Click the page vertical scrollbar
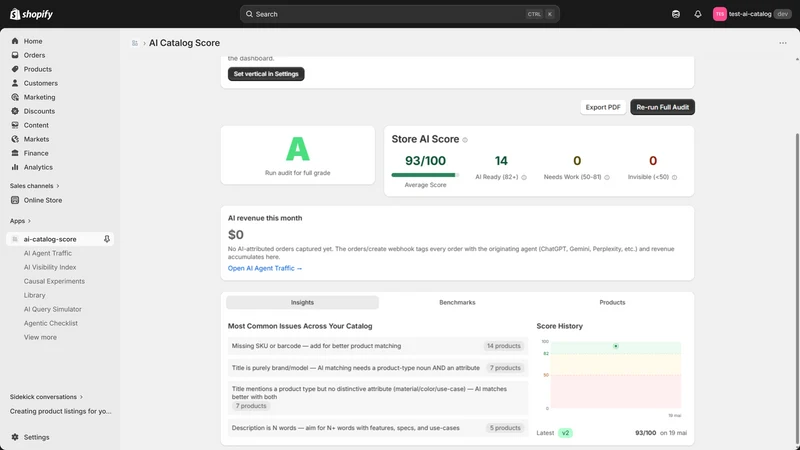Viewport: 800px width, 450px height. [x=797, y=286]
